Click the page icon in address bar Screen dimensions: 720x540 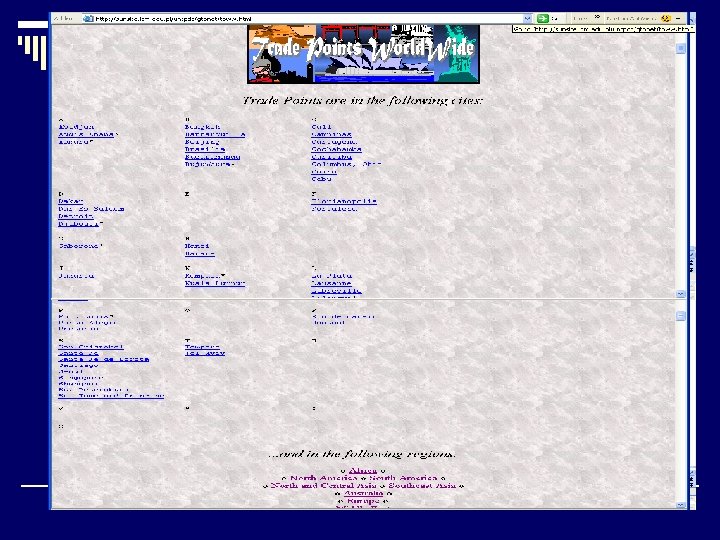[88, 18]
